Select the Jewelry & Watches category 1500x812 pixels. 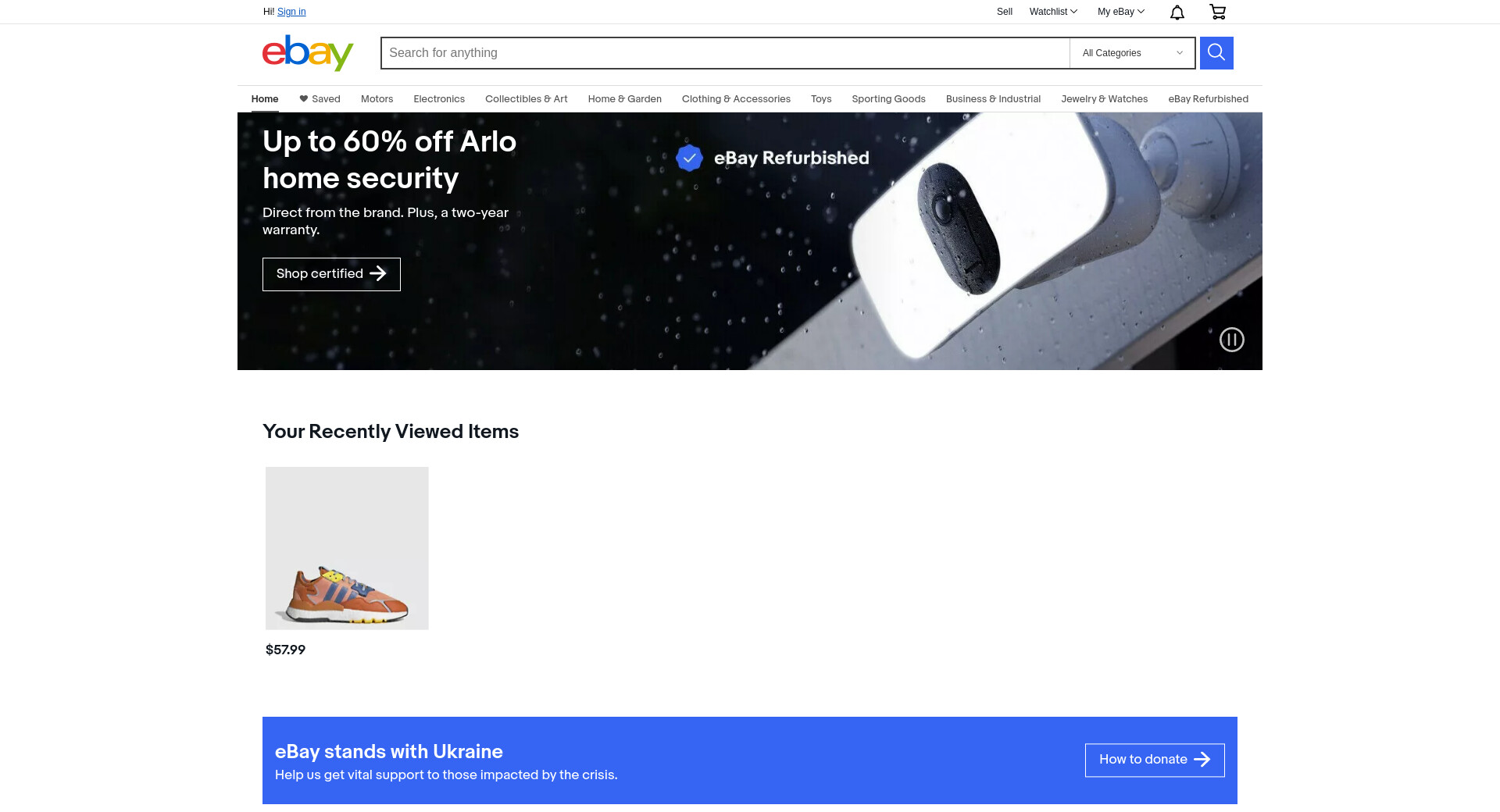(1104, 99)
